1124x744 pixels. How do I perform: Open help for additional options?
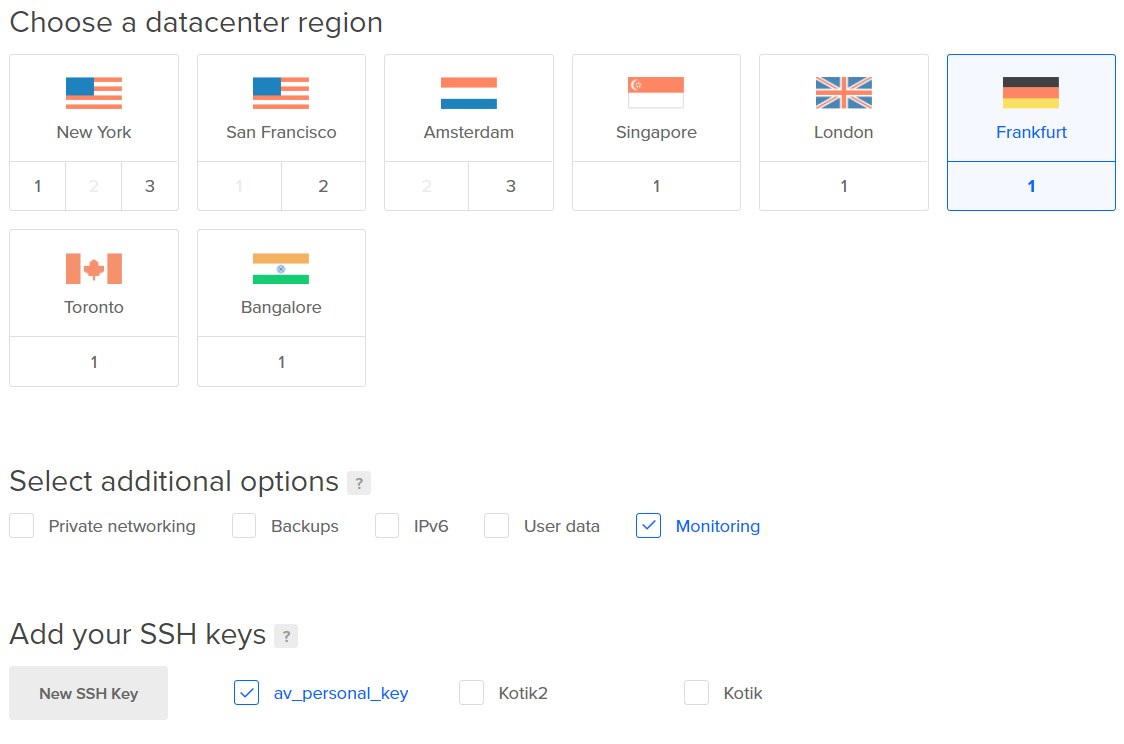pos(359,484)
